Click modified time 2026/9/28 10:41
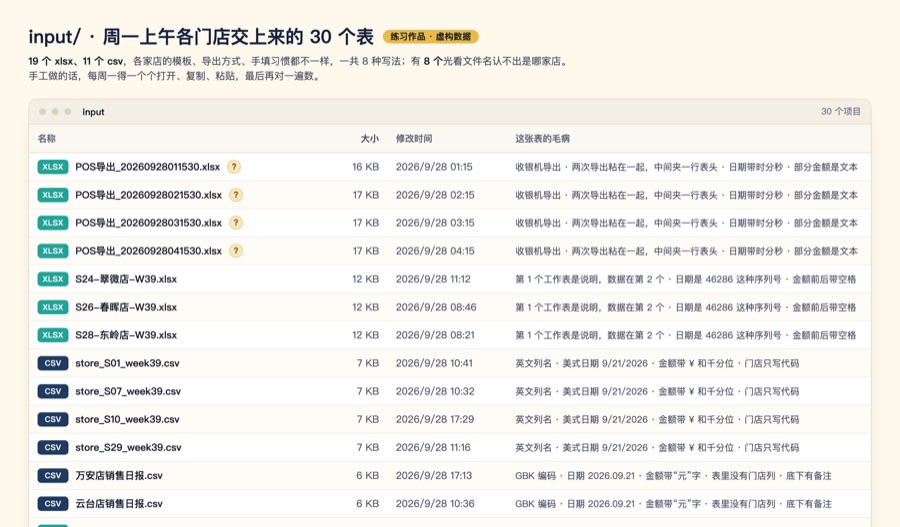Image resolution: width=900 pixels, height=527 pixels. (x=434, y=363)
